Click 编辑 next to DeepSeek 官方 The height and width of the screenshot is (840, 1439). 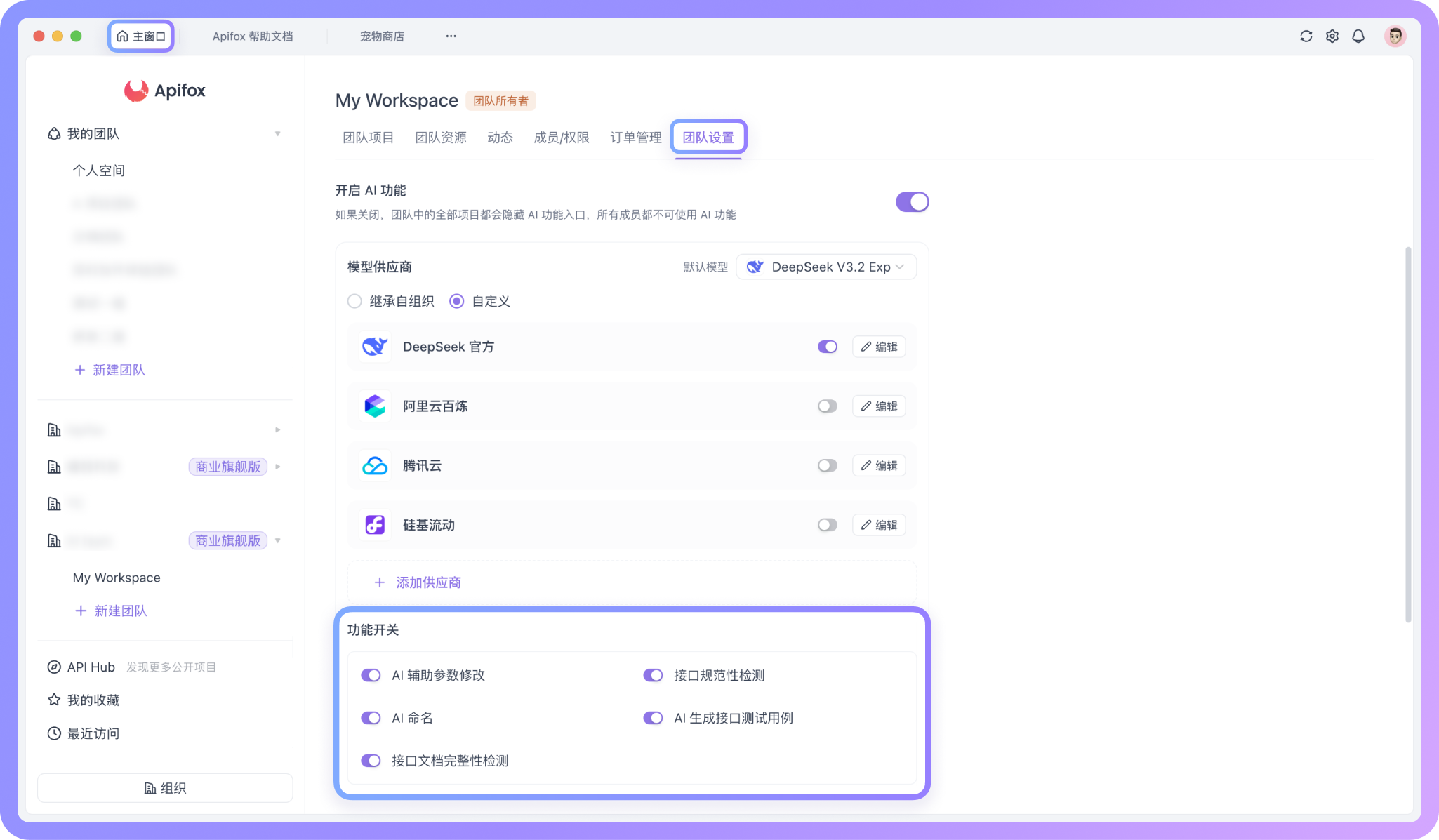878,346
